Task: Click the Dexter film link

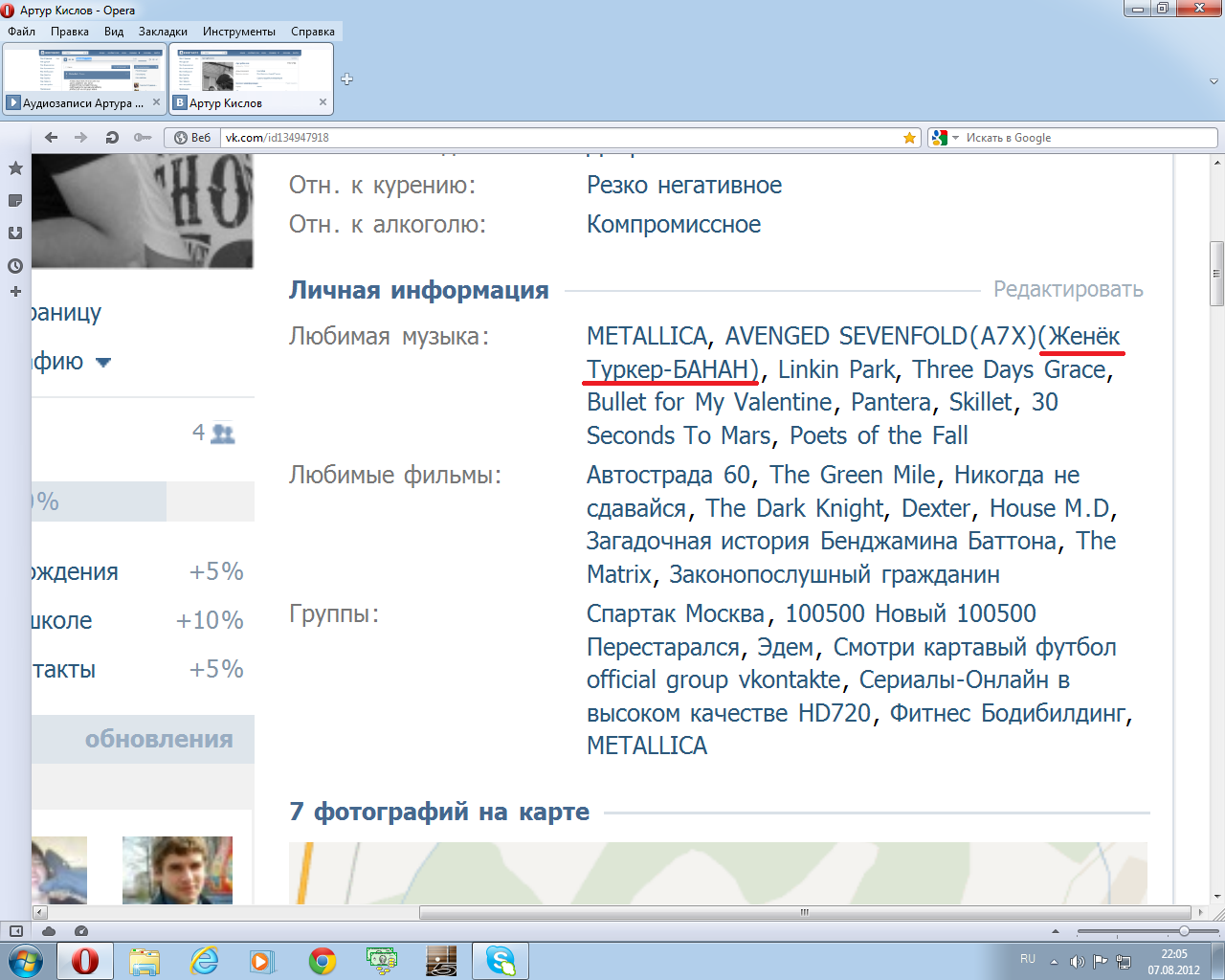Action: point(936,508)
